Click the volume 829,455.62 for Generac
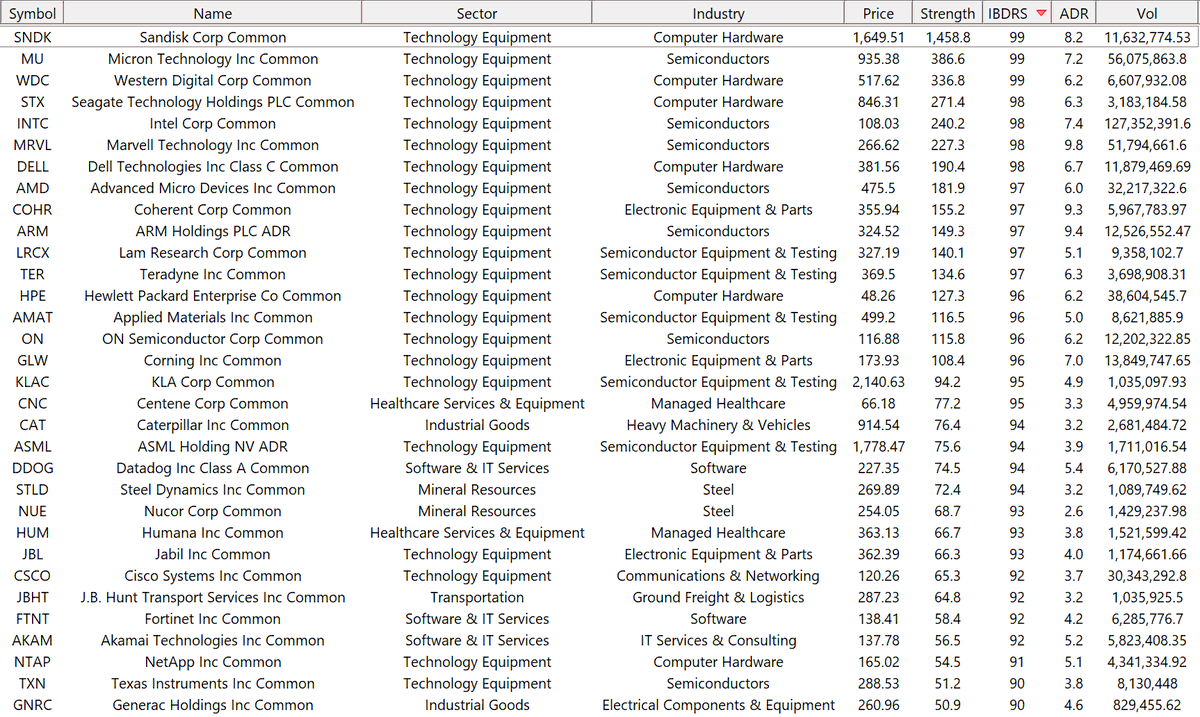1200x717 pixels. click(x=1148, y=705)
